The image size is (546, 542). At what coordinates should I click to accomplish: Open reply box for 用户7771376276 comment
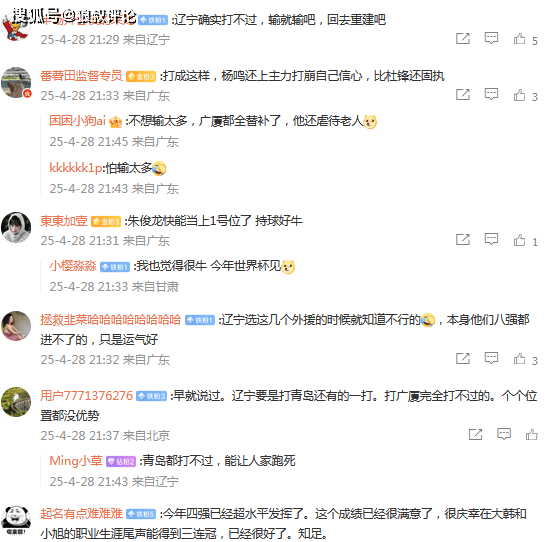tap(504, 434)
